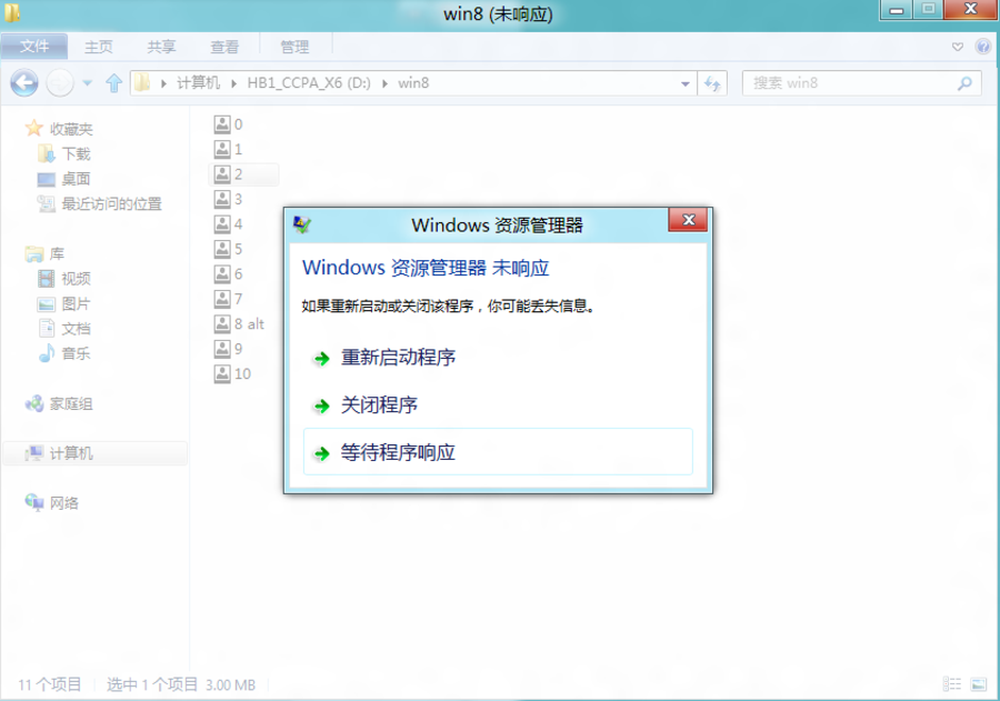Choose 关闭程序 to end the program
The height and width of the screenshot is (701, 1000).
379,405
